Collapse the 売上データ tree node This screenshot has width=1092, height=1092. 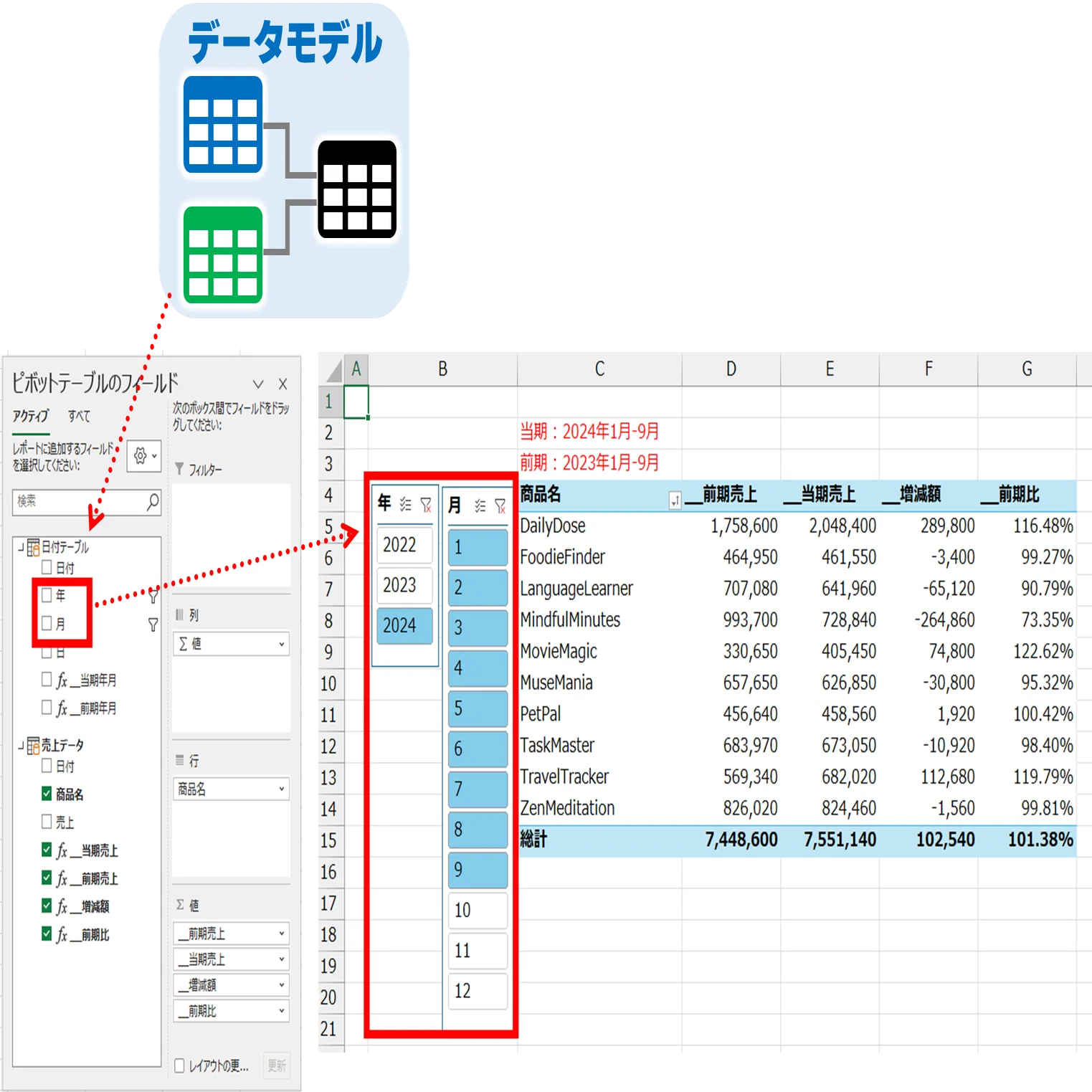coord(21,746)
